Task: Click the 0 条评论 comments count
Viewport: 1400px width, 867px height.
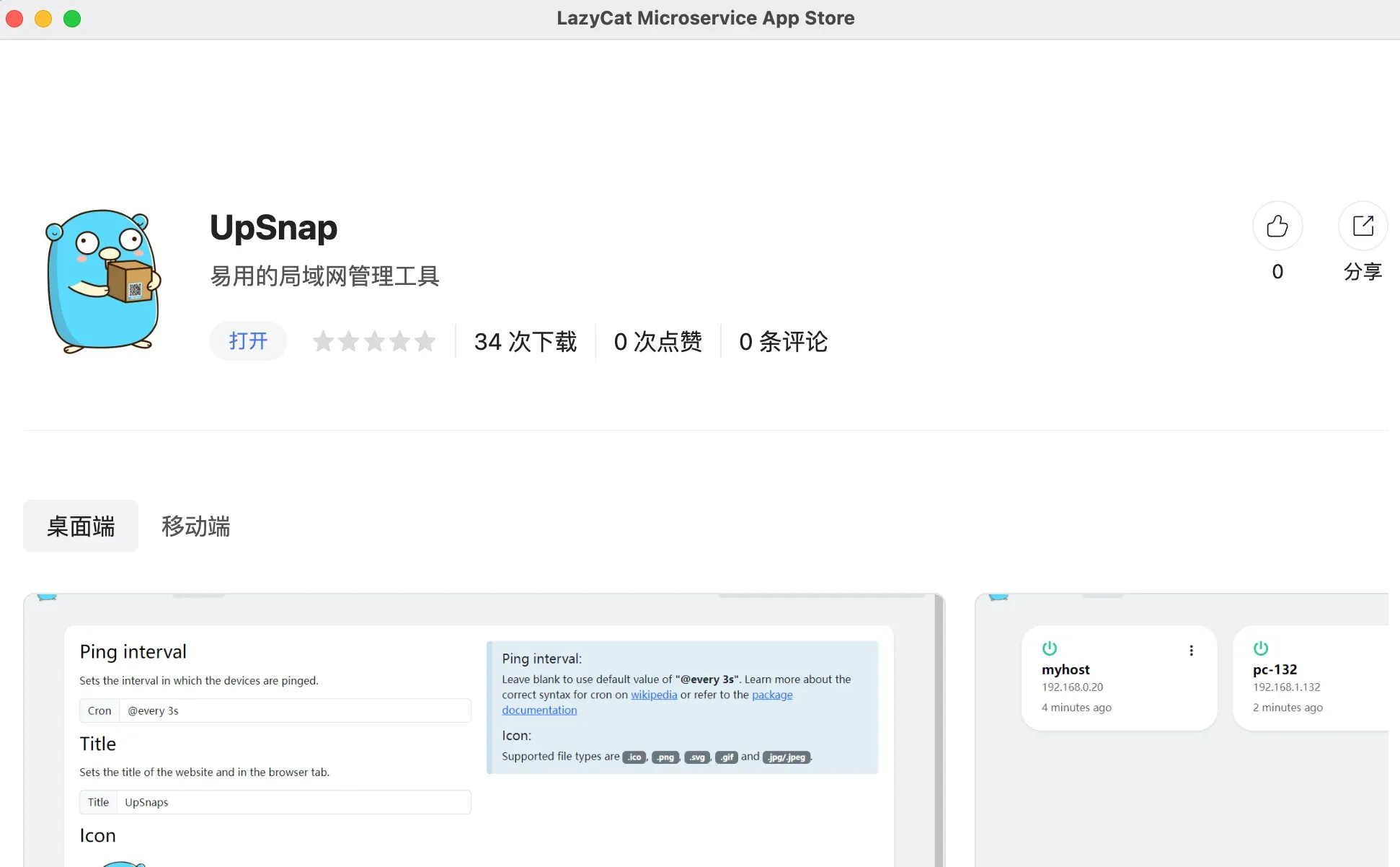Action: point(784,341)
